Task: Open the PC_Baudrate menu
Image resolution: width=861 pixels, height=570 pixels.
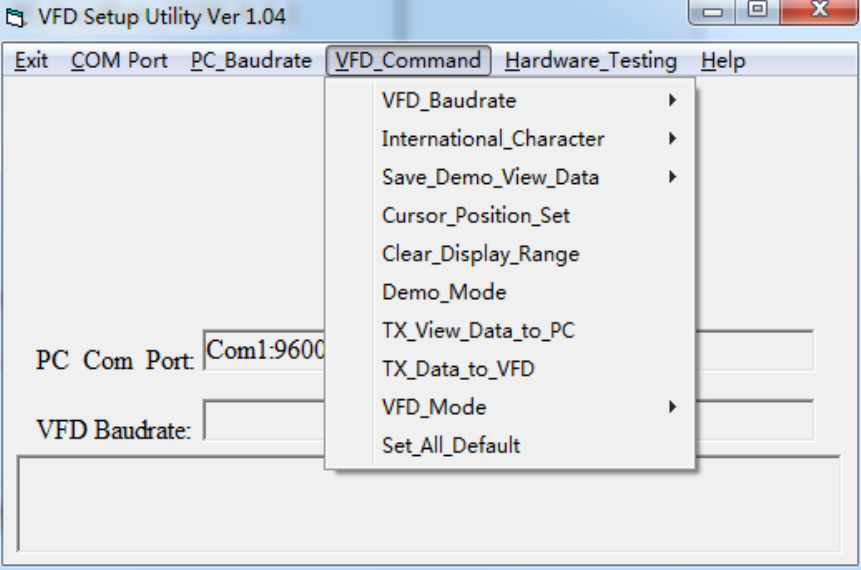Action: pos(251,61)
